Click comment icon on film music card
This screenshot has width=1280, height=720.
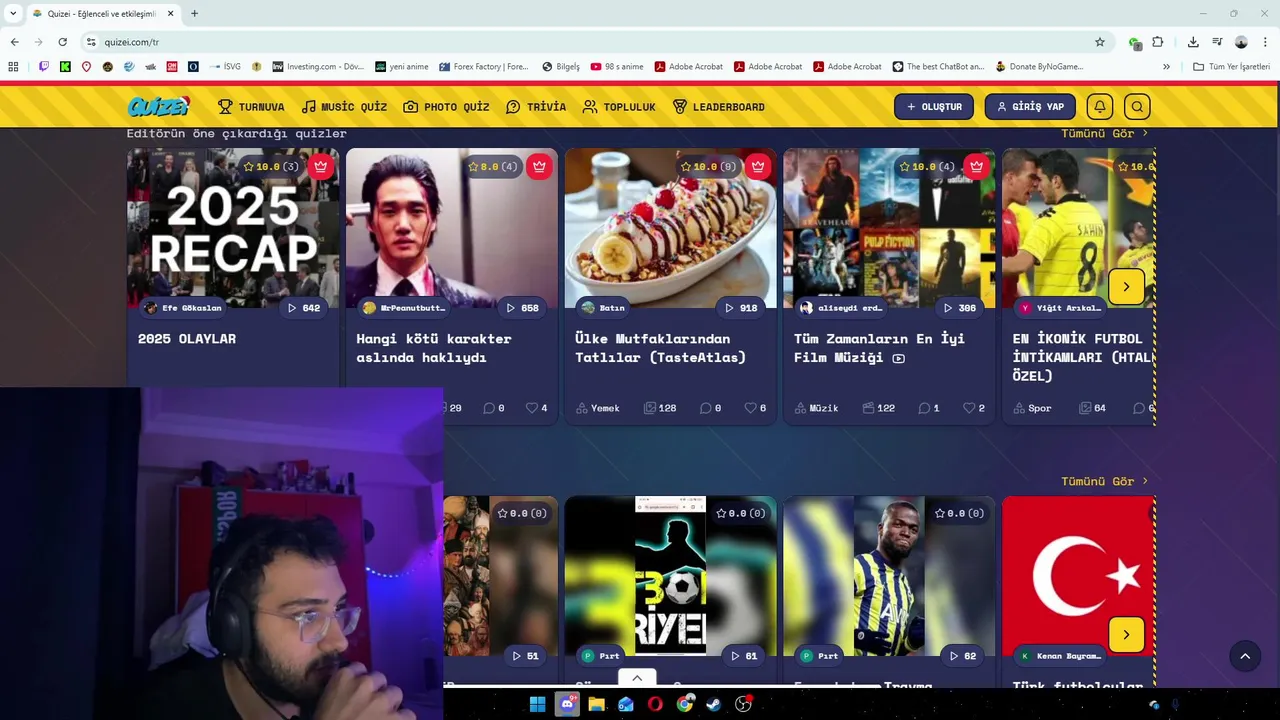click(x=925, y=408)
